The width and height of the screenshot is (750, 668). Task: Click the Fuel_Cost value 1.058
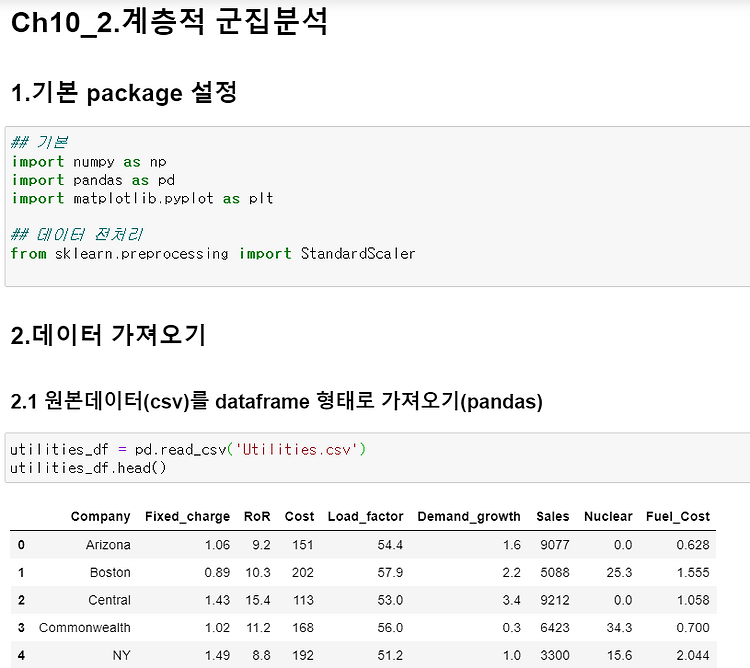point(693,600)
